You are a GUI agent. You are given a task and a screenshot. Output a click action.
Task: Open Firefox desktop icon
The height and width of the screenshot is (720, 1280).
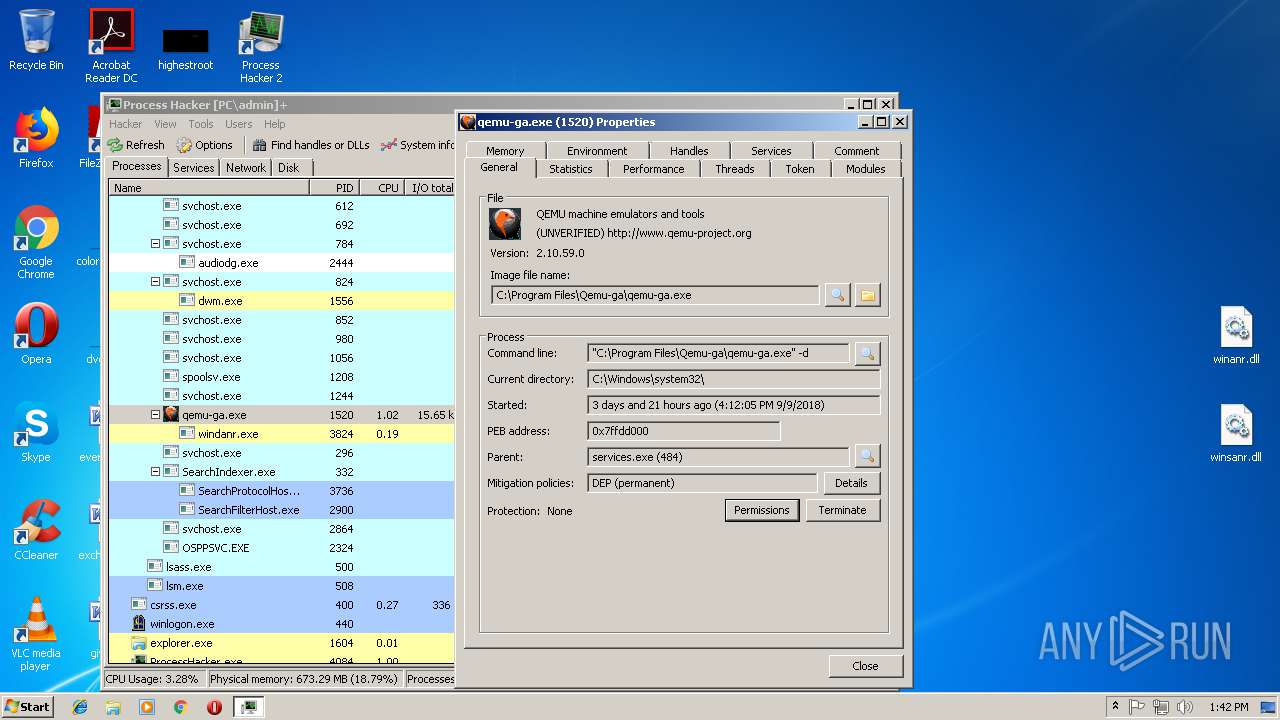[x=36, y=138]
